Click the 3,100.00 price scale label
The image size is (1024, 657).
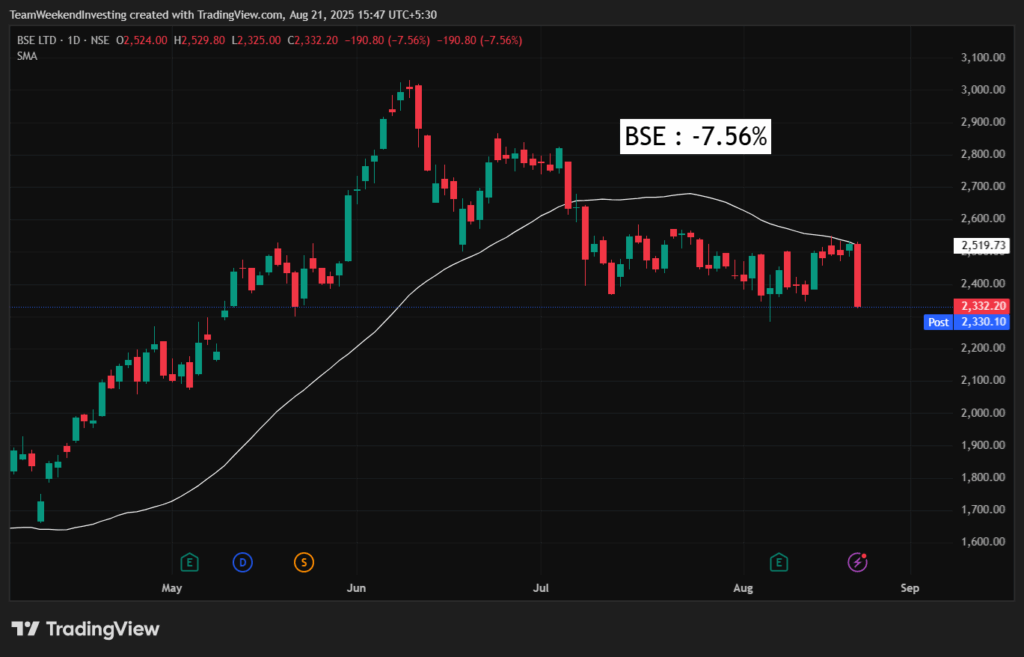(x=983, y=57)
